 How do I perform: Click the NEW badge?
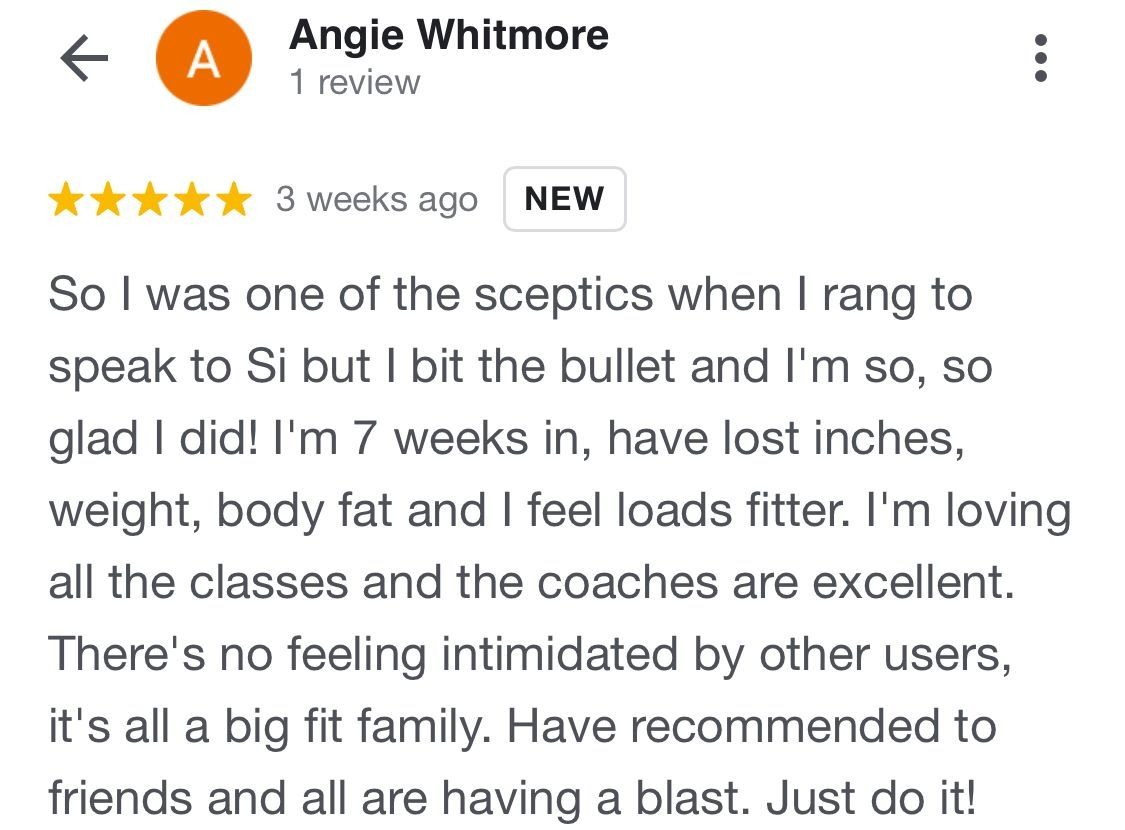click(564, 199)
